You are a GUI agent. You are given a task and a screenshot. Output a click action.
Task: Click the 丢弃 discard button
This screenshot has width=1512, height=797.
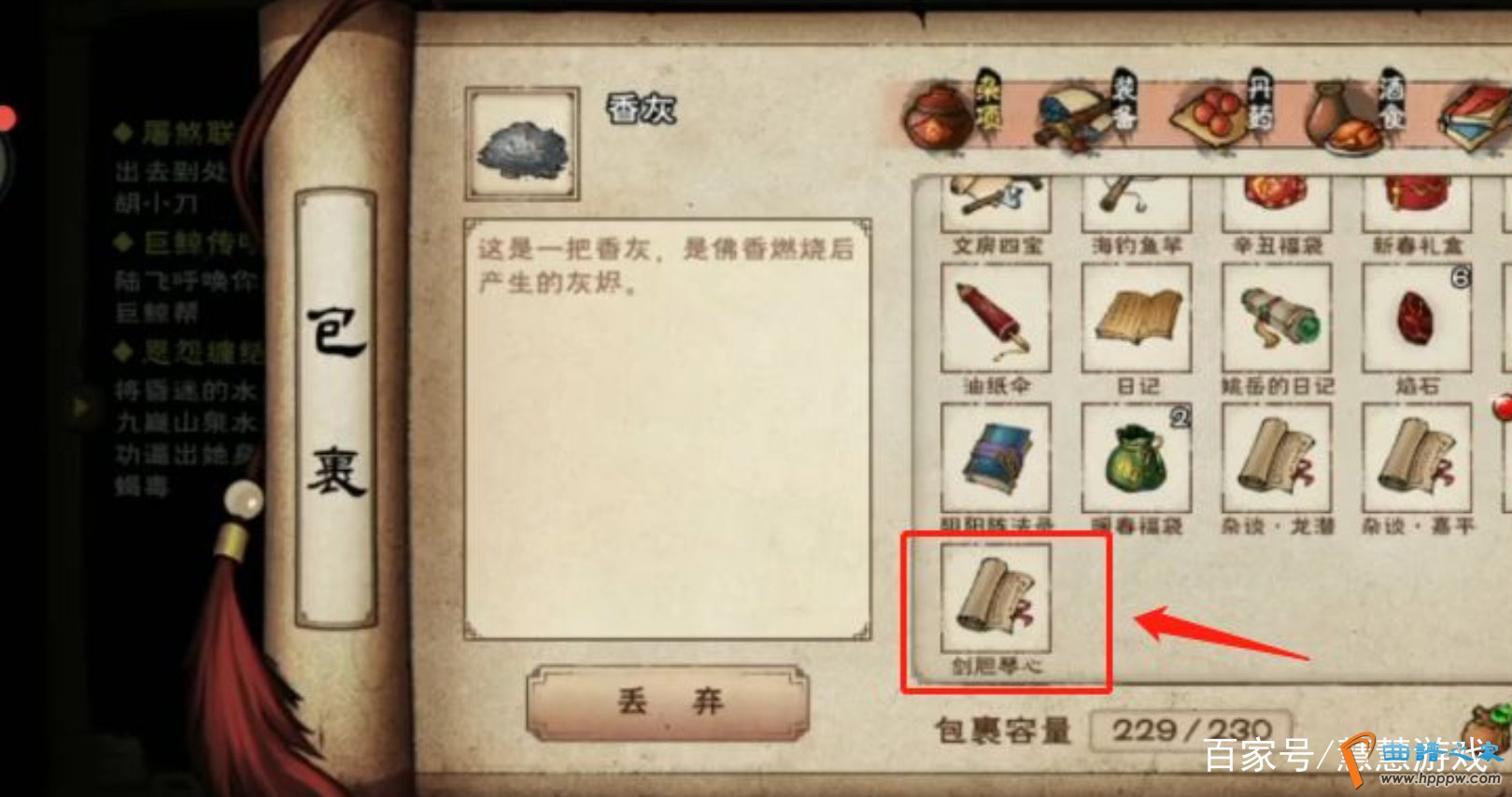click(x=669, y=703)
